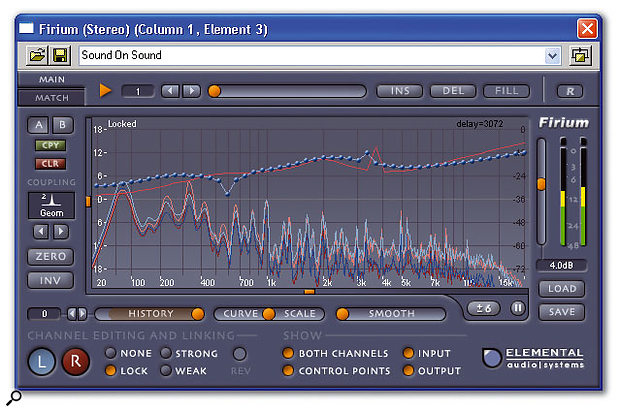
Task: Close the Firium window
Action: [x=587, y=29]
